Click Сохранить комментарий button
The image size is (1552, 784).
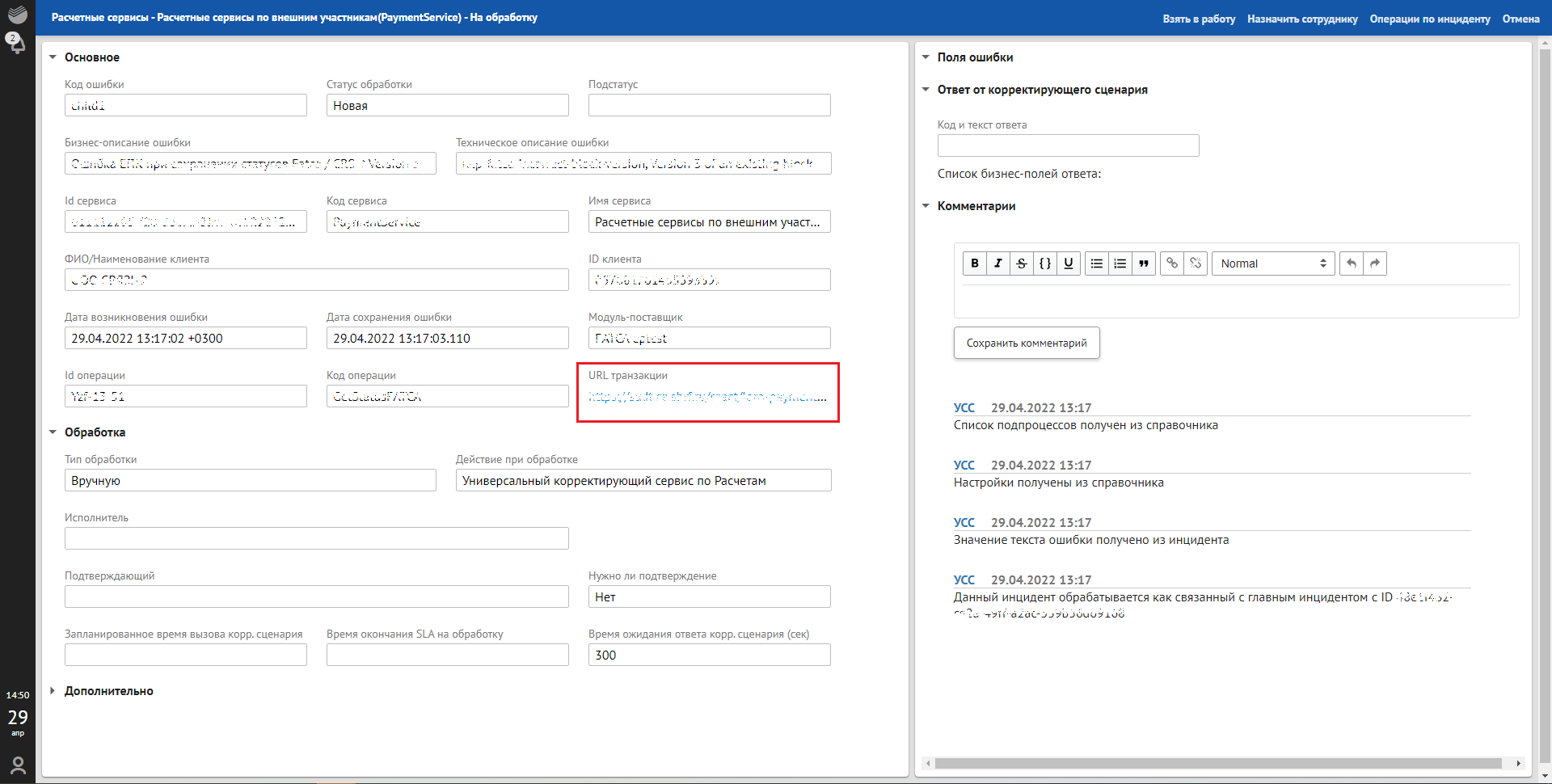pos(1027,343)
